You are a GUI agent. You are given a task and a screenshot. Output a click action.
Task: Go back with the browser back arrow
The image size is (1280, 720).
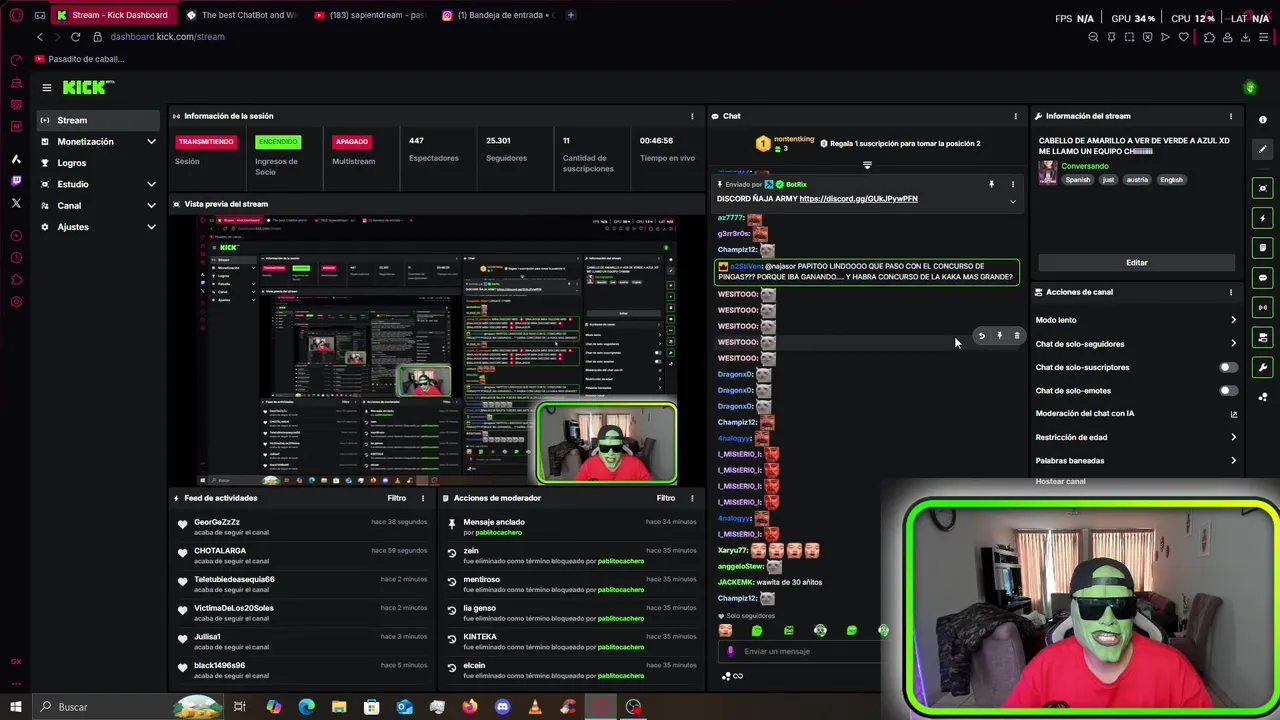40,37
